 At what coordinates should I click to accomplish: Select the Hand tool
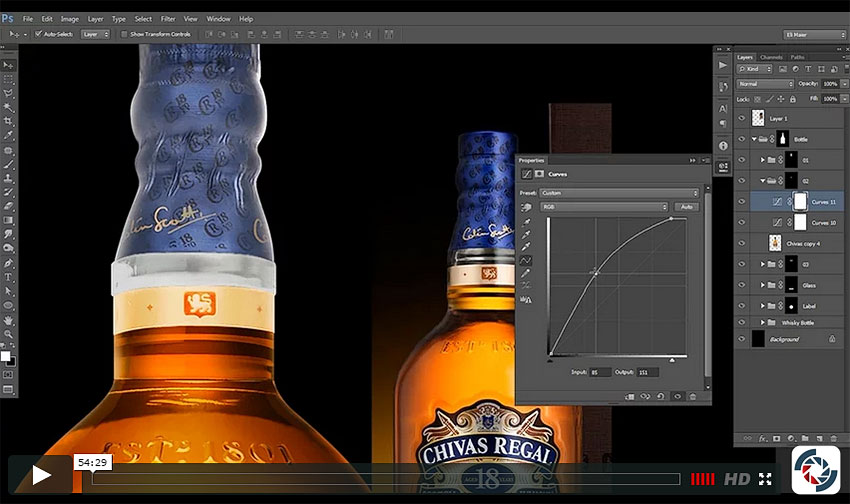tap(8, 320)
